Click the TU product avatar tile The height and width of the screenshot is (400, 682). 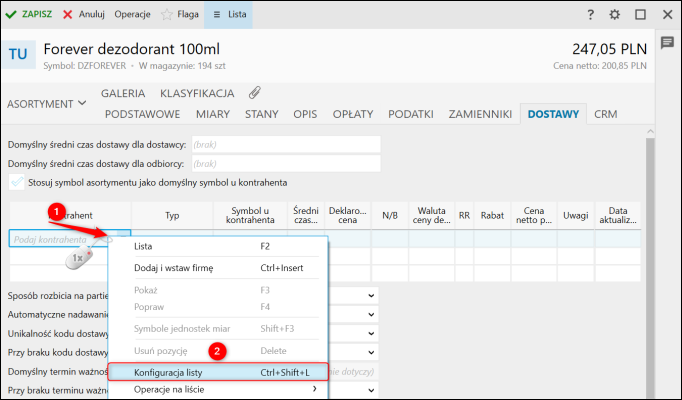pos(18,54)
